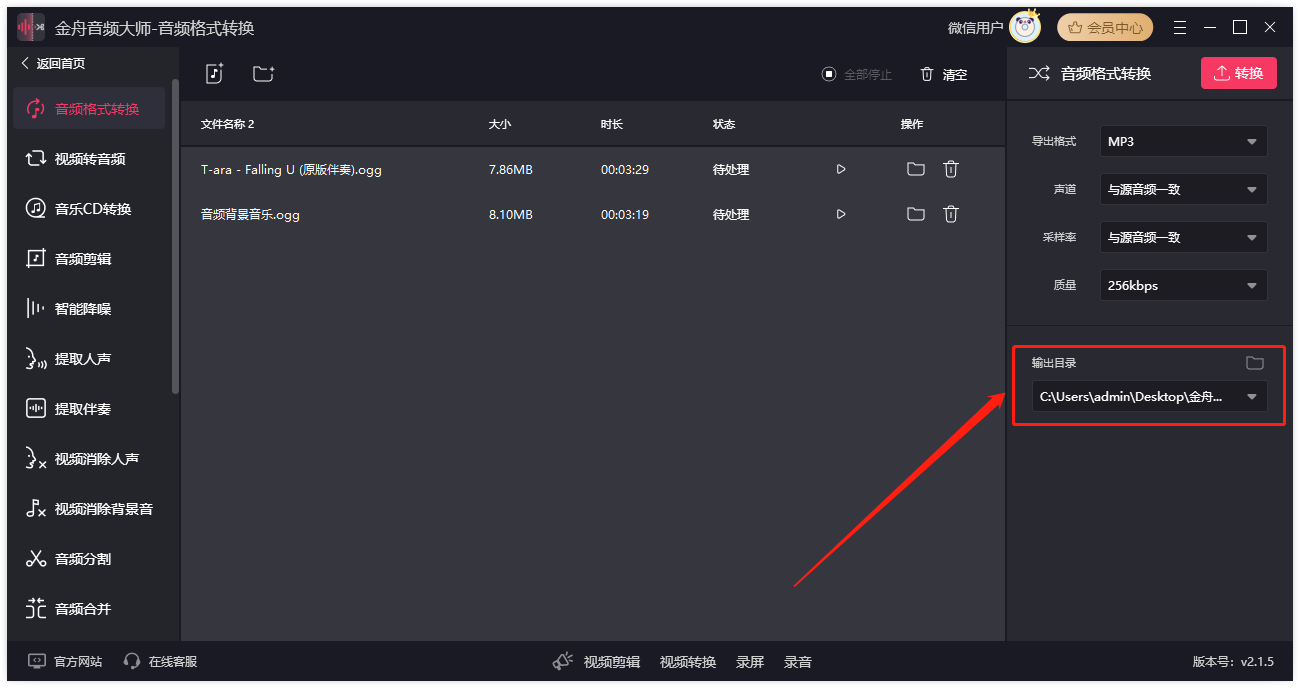Viewport: 1300px width, 688px height.
Task: Open the output directory folder icon
Action: tap(1255, 363)
